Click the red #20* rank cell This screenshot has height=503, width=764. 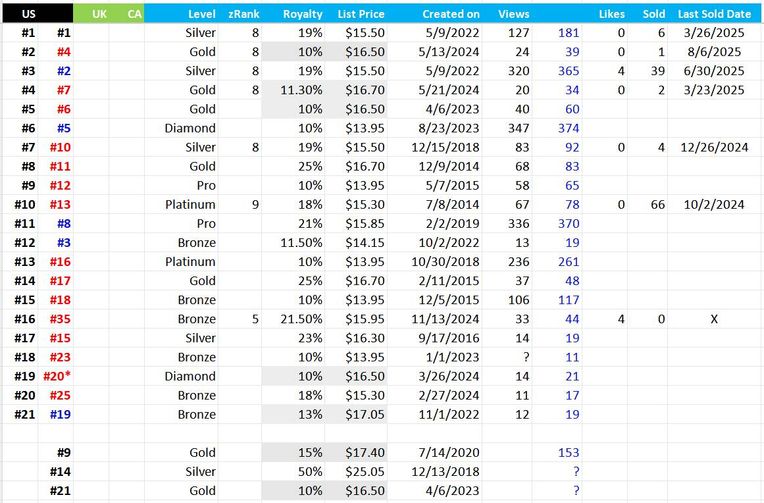(61, 376)
